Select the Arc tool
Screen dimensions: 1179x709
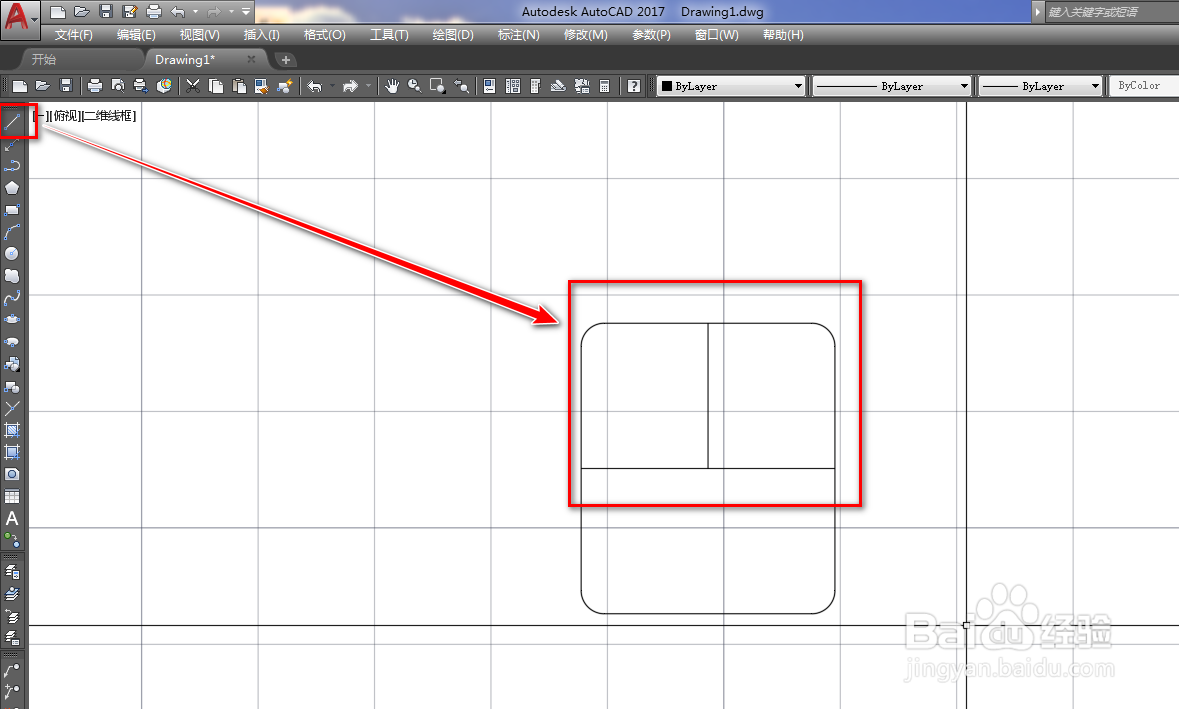(x=12, y=232)
